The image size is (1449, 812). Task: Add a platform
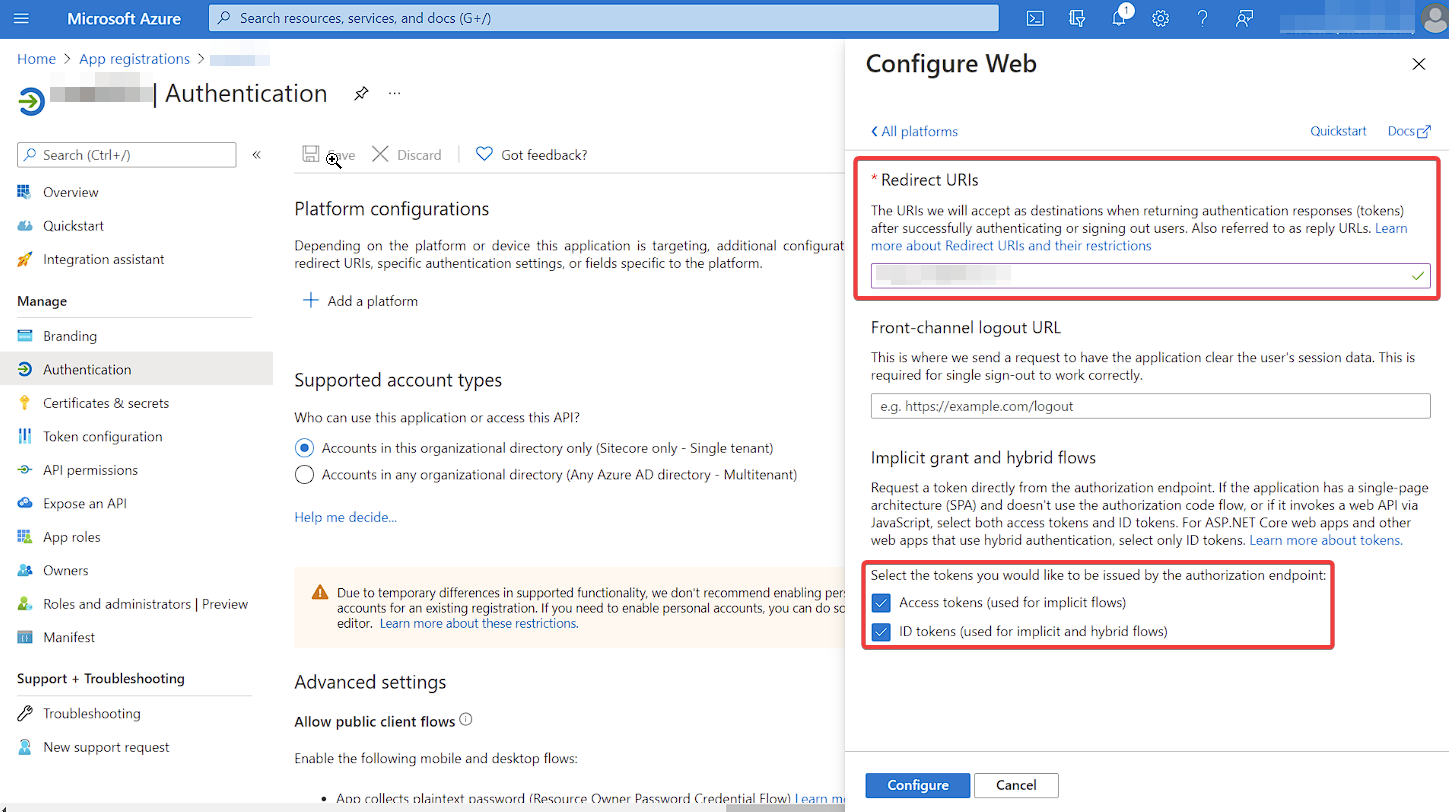tap(361, 301)
